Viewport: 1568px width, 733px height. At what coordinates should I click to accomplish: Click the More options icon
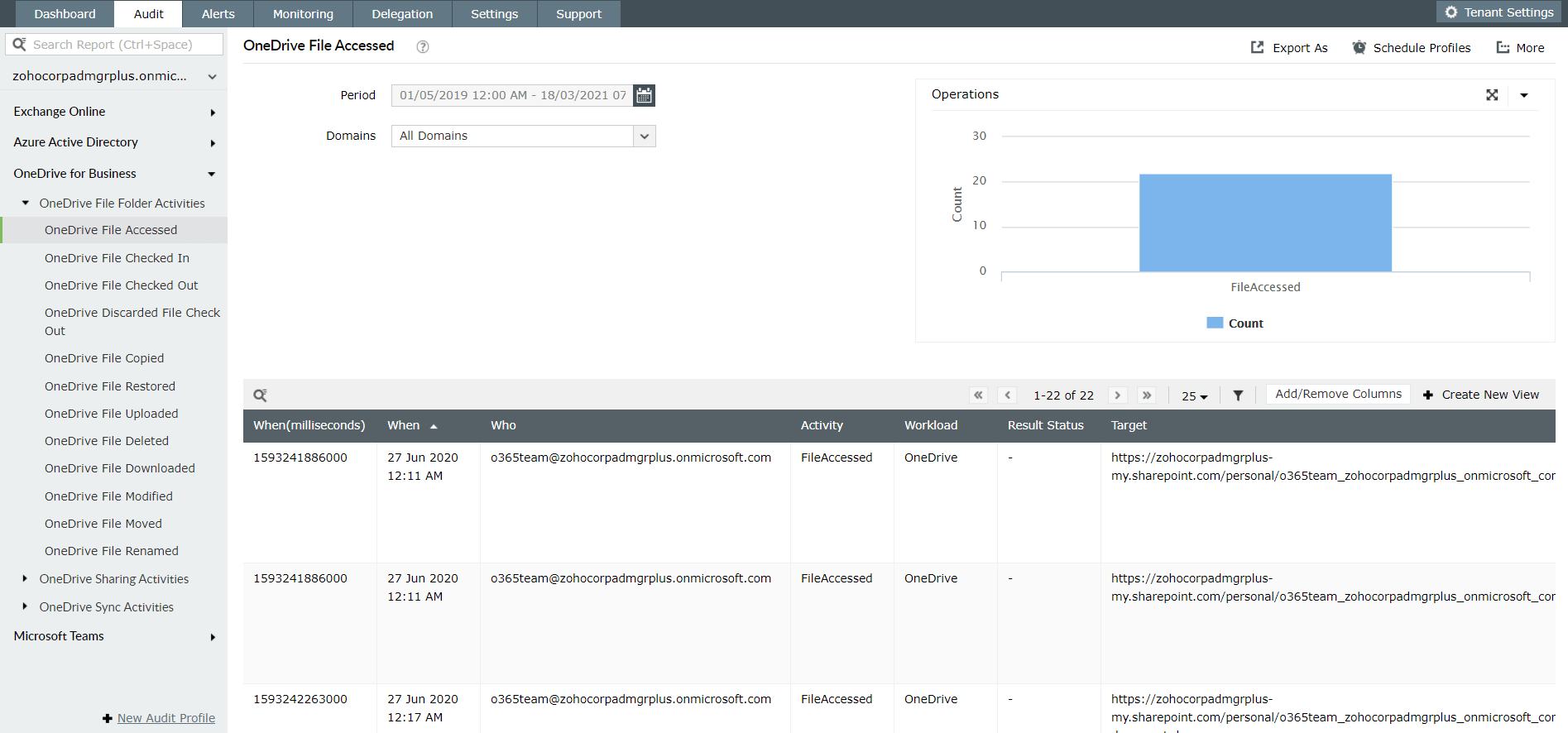click(1503, 47)
